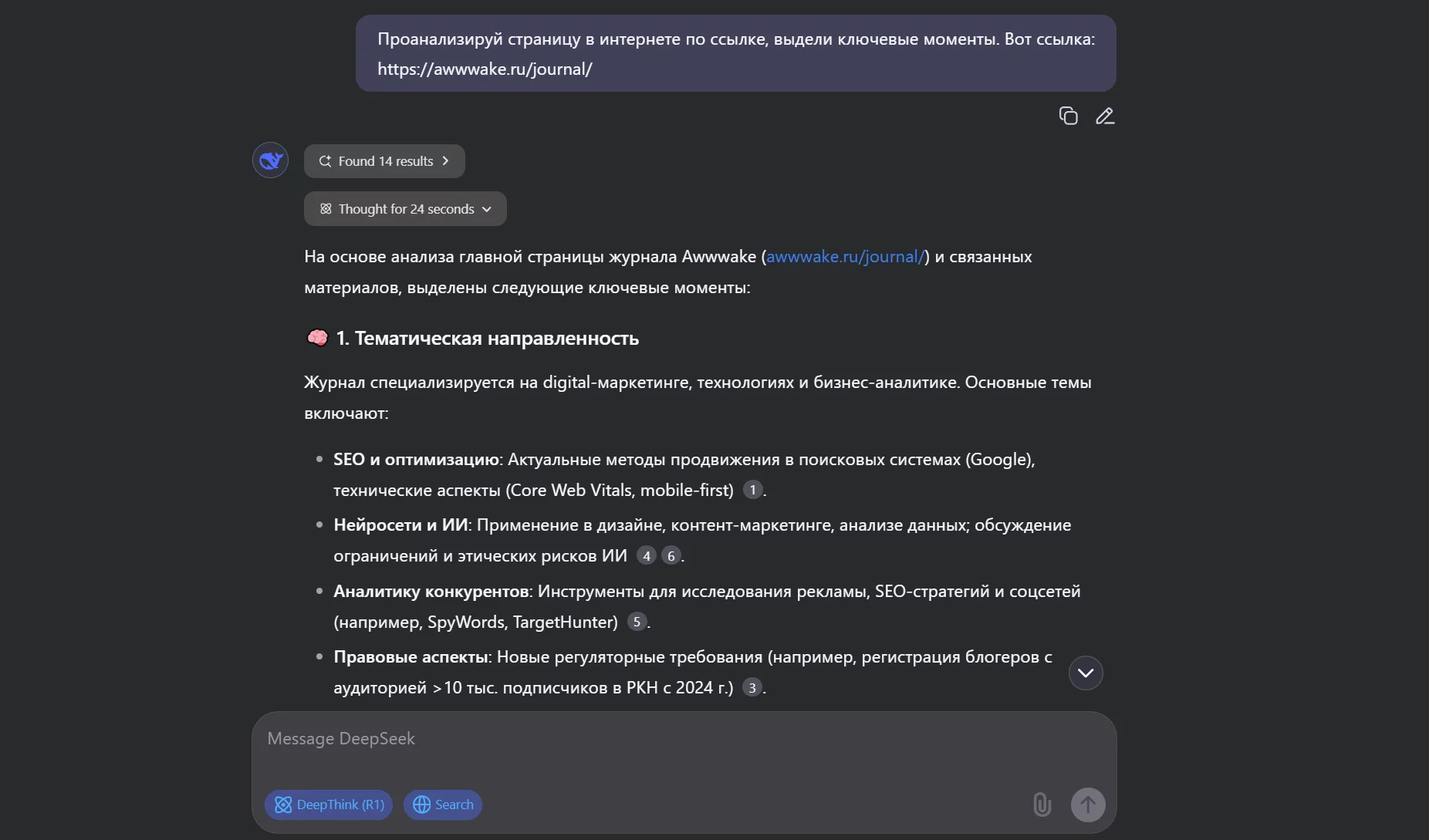Click the atom icon in Thought chip
1429x840 pixels.
(x=326, y=209)
